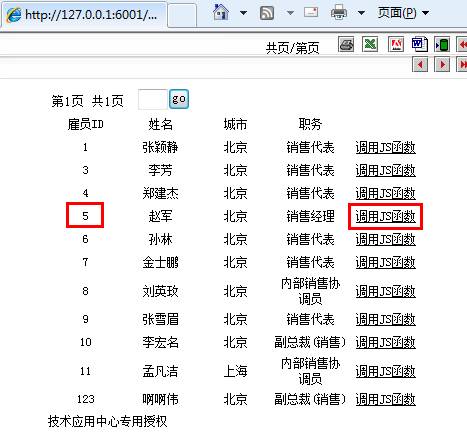Image resolution: width=467 pixels, height=434 pixels.
Task: Open the 页面(P) menu
Action: point(403,13)
